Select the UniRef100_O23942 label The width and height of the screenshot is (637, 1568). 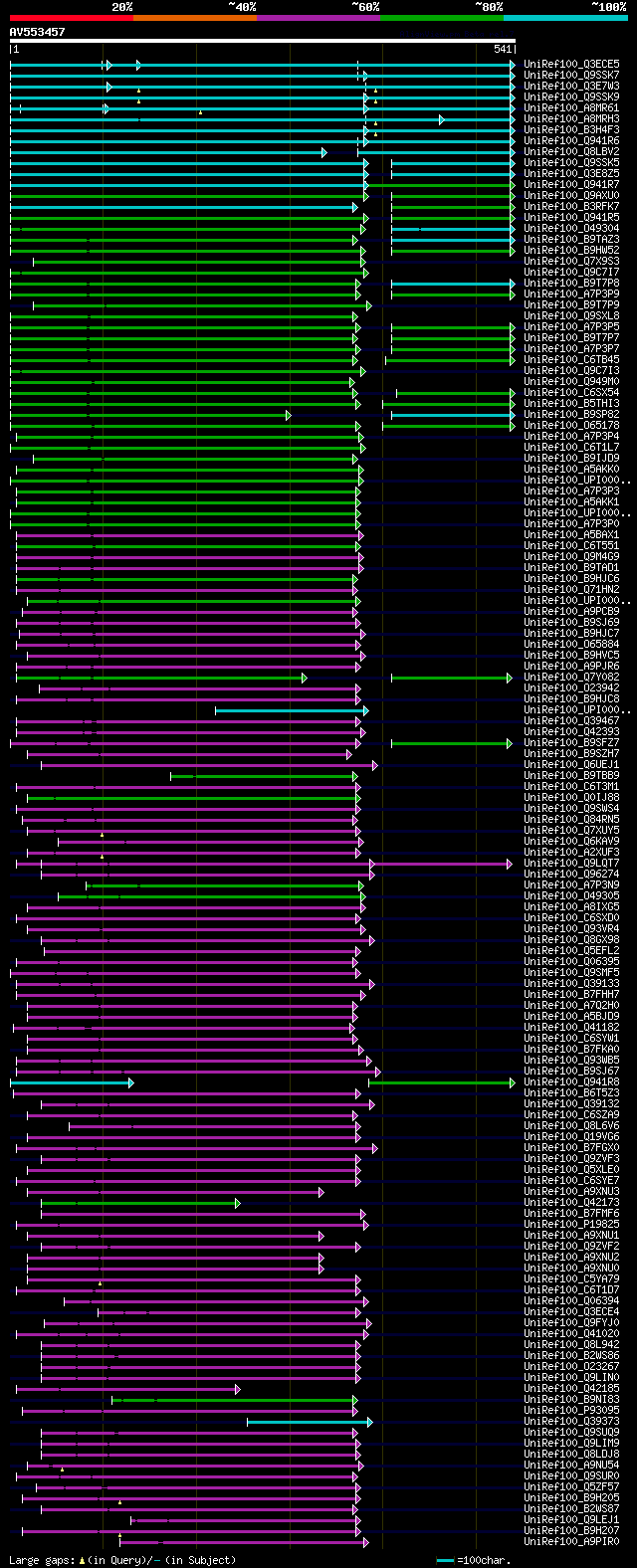[x=571, y=688]
